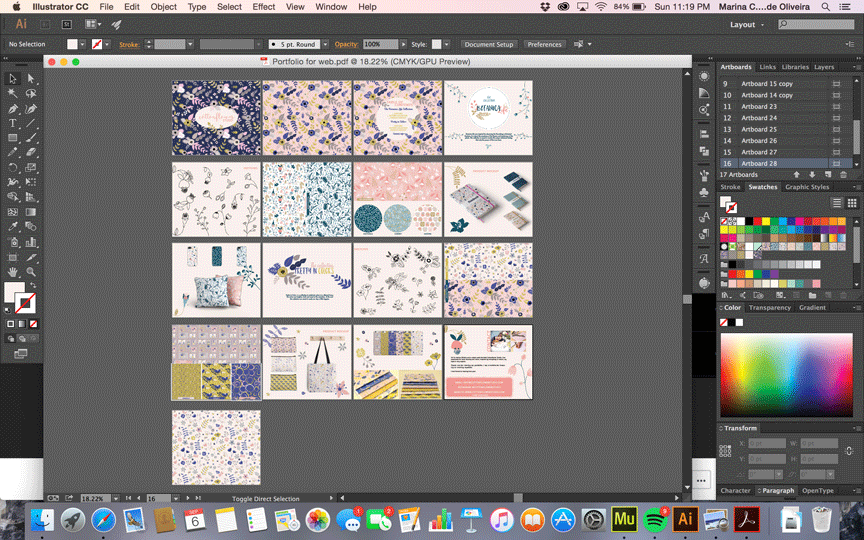This screenshot has height=540, width=864.
Task: Open the Object menu
Action: click(164, 7)
